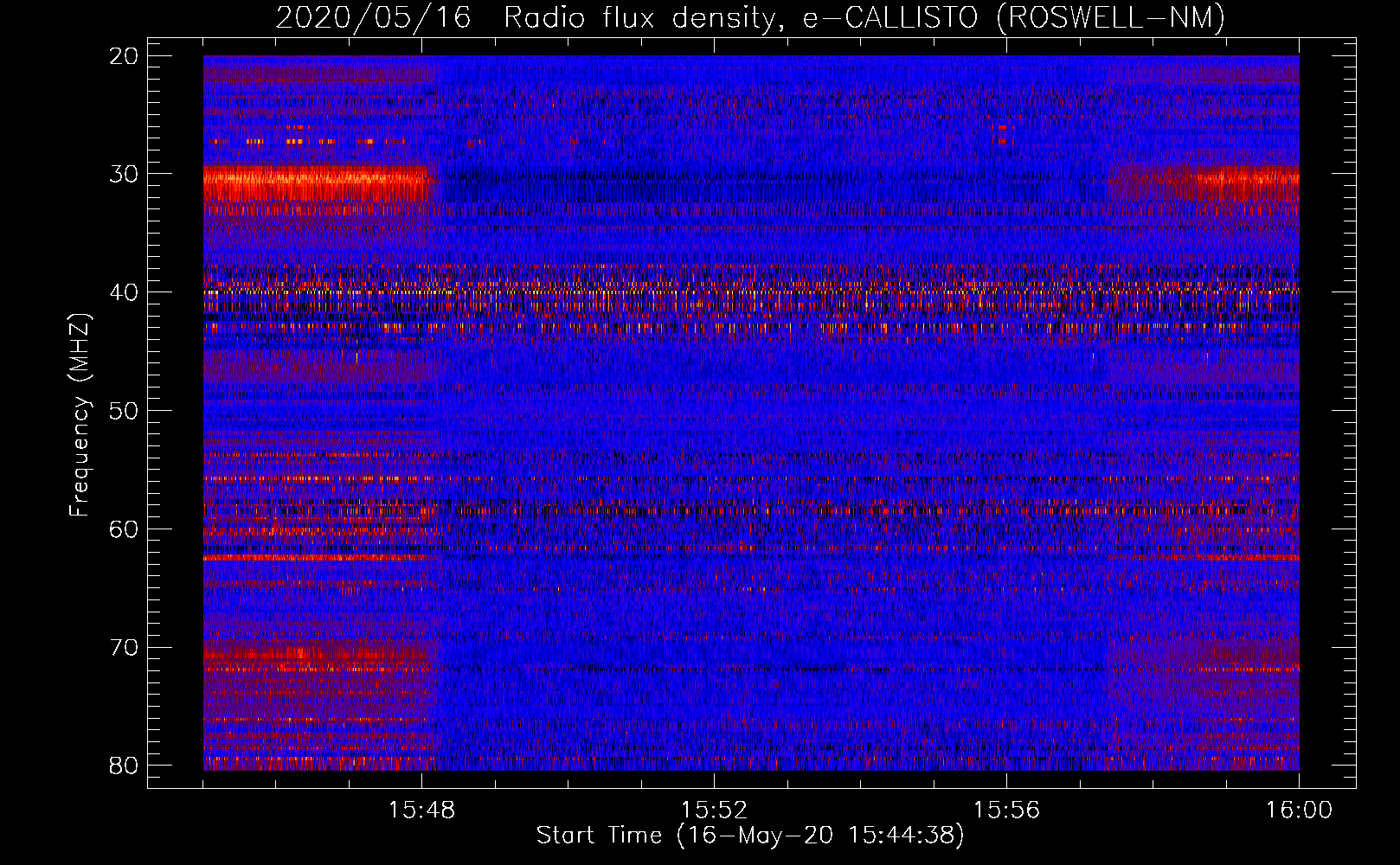The height and width of the screenshot is (865, 1400).
Task: Click the 50 frequency tick label
Action: point(125,411)
